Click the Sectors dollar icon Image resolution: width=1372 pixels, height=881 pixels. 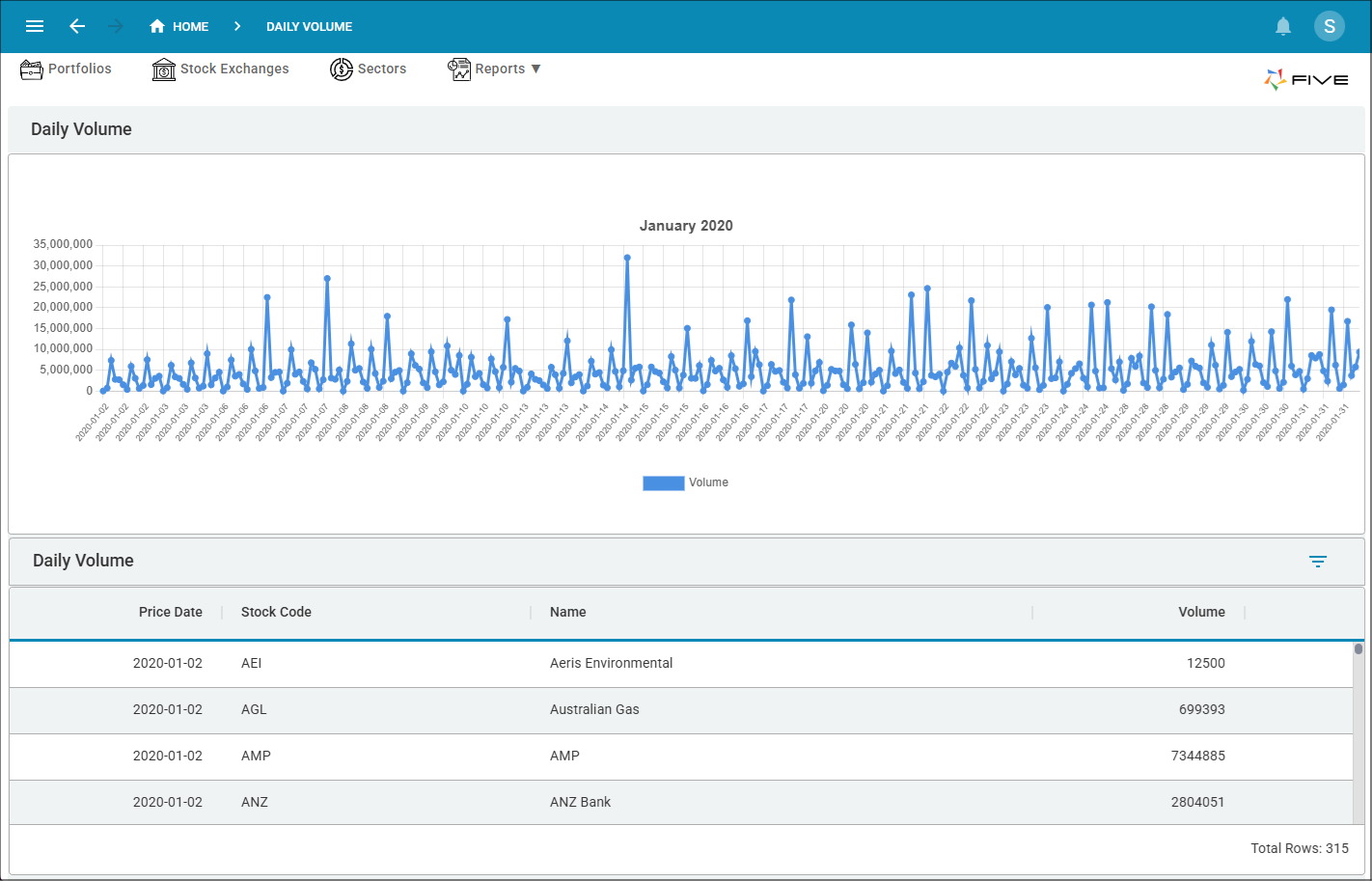coord(342,69)
